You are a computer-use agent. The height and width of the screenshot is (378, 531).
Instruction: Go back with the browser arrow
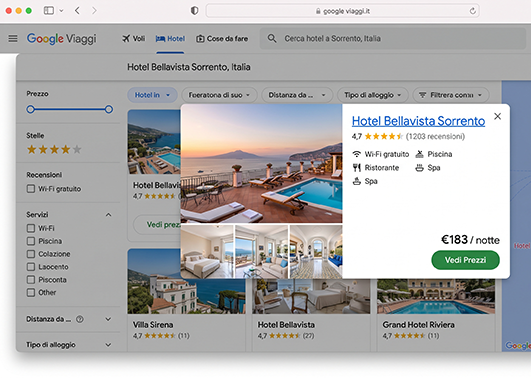point(77,11)
